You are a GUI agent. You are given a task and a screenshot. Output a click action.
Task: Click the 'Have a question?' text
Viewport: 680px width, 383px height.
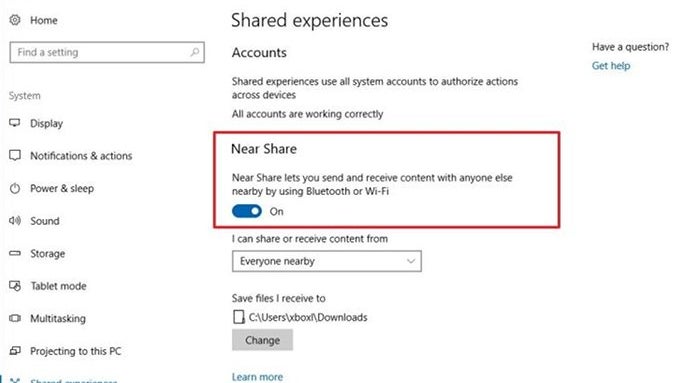(630, 47)
